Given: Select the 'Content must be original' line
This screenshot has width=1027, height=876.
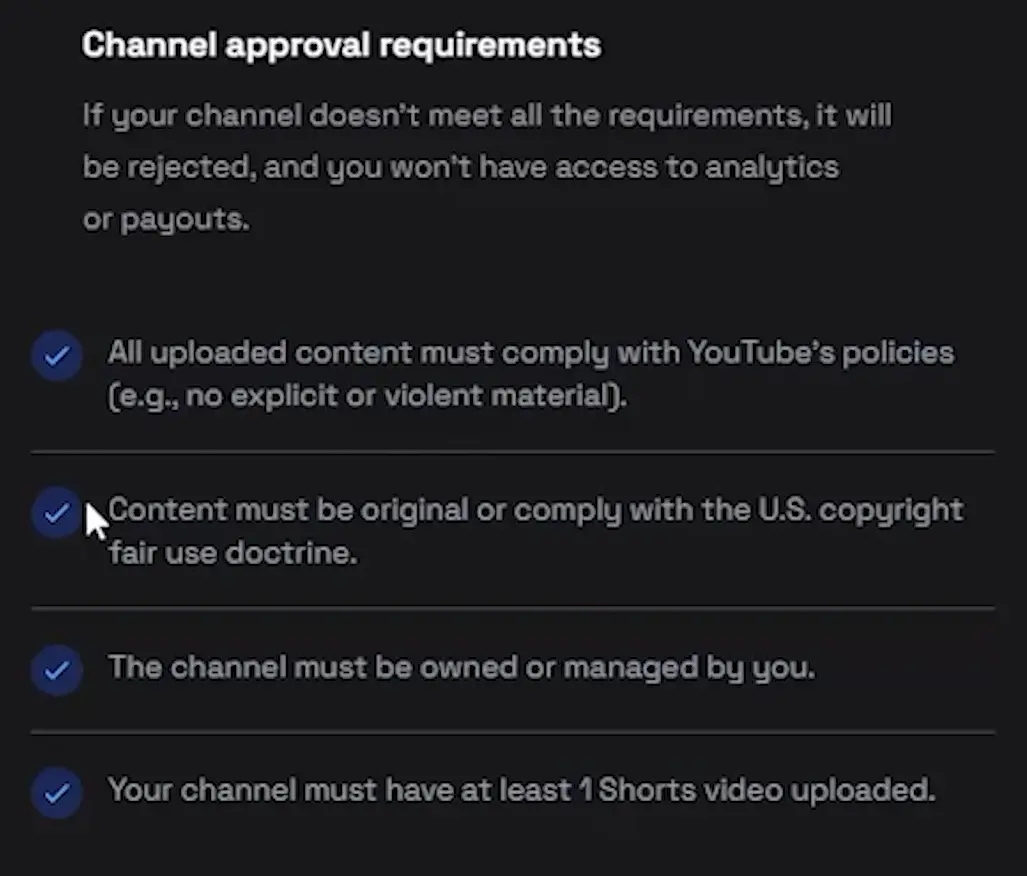Looking at the screenshot, I should pyautogui.click(x=535, y=510).
